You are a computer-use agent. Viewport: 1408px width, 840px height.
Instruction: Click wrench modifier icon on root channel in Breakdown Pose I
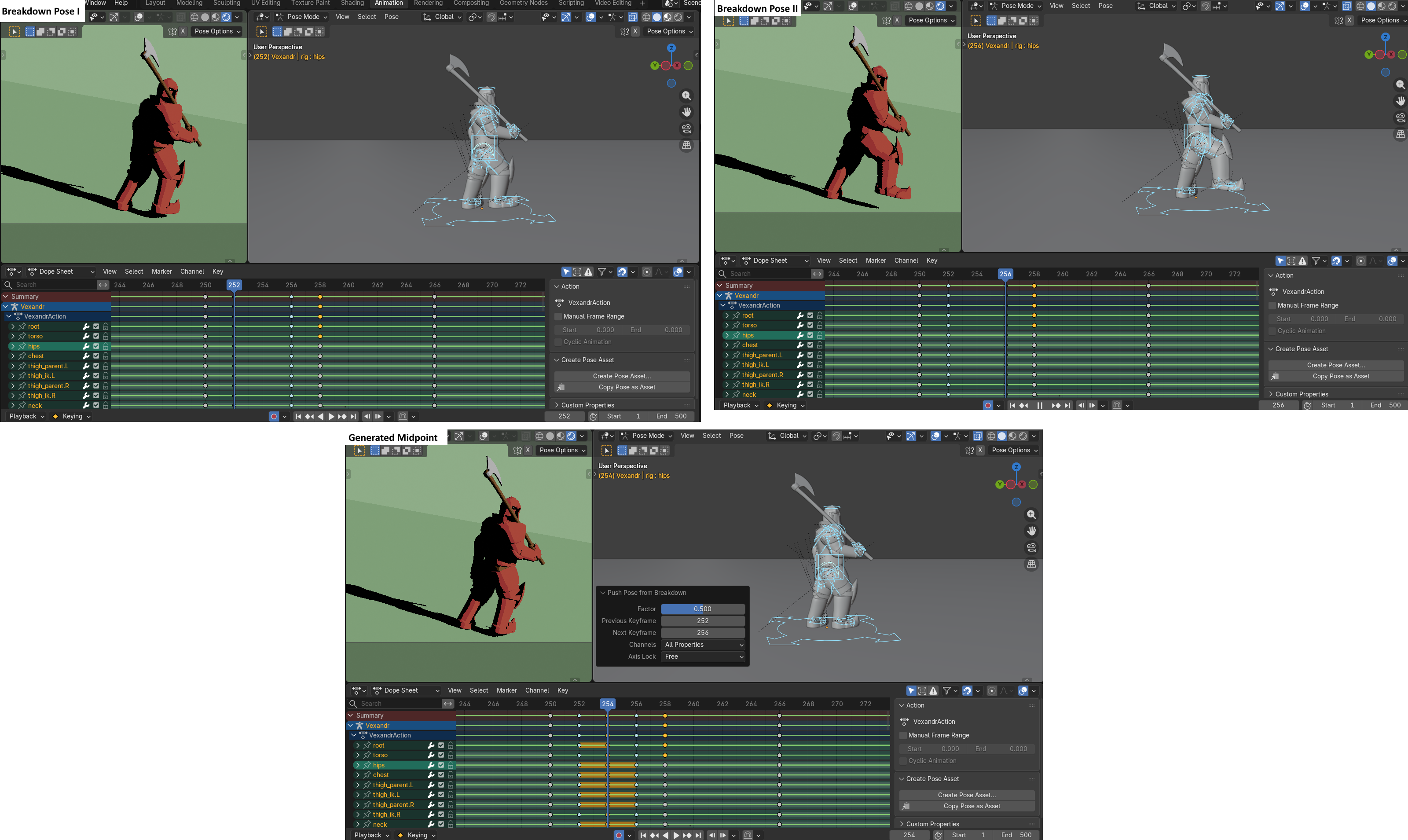87,326
